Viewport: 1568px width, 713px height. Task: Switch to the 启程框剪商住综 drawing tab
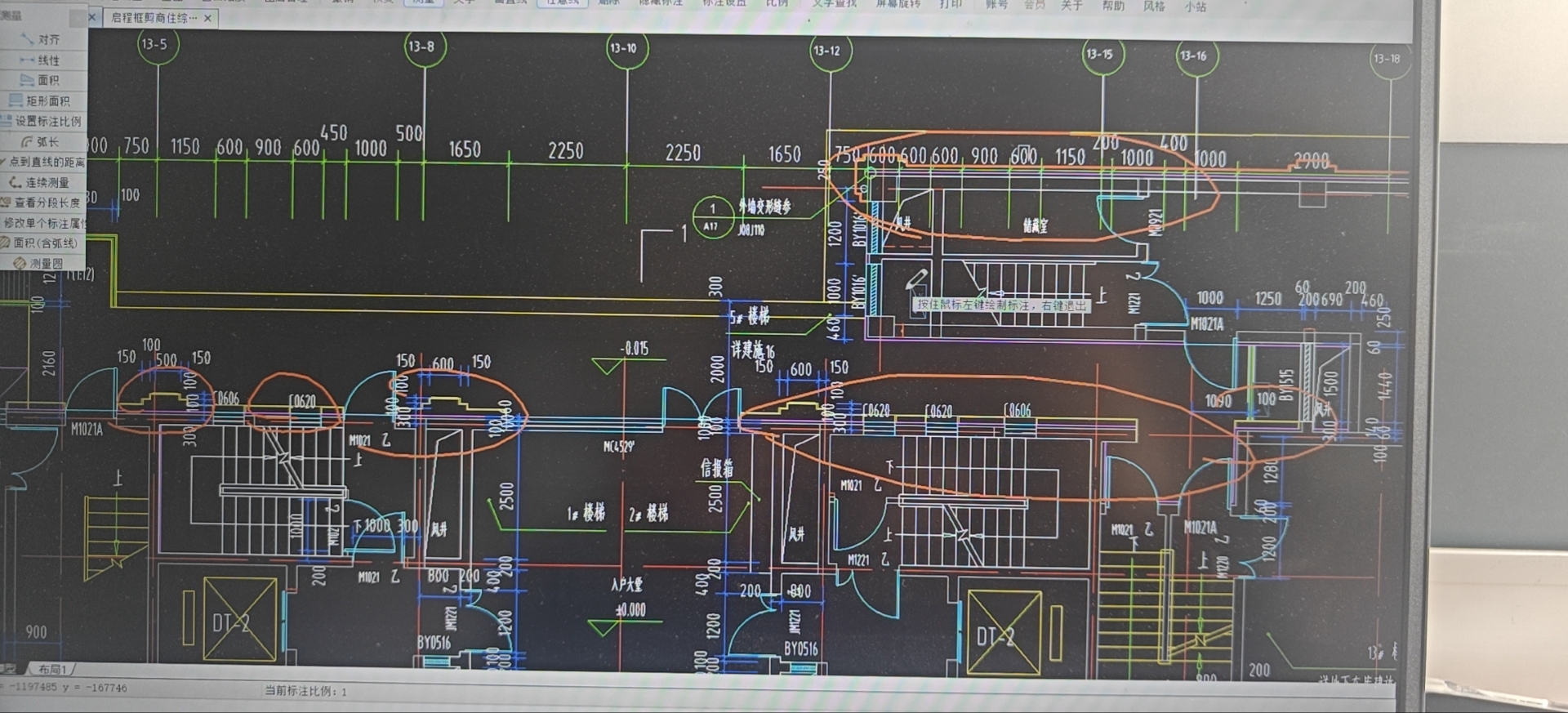pyautogui.click(x=154, y=18)
